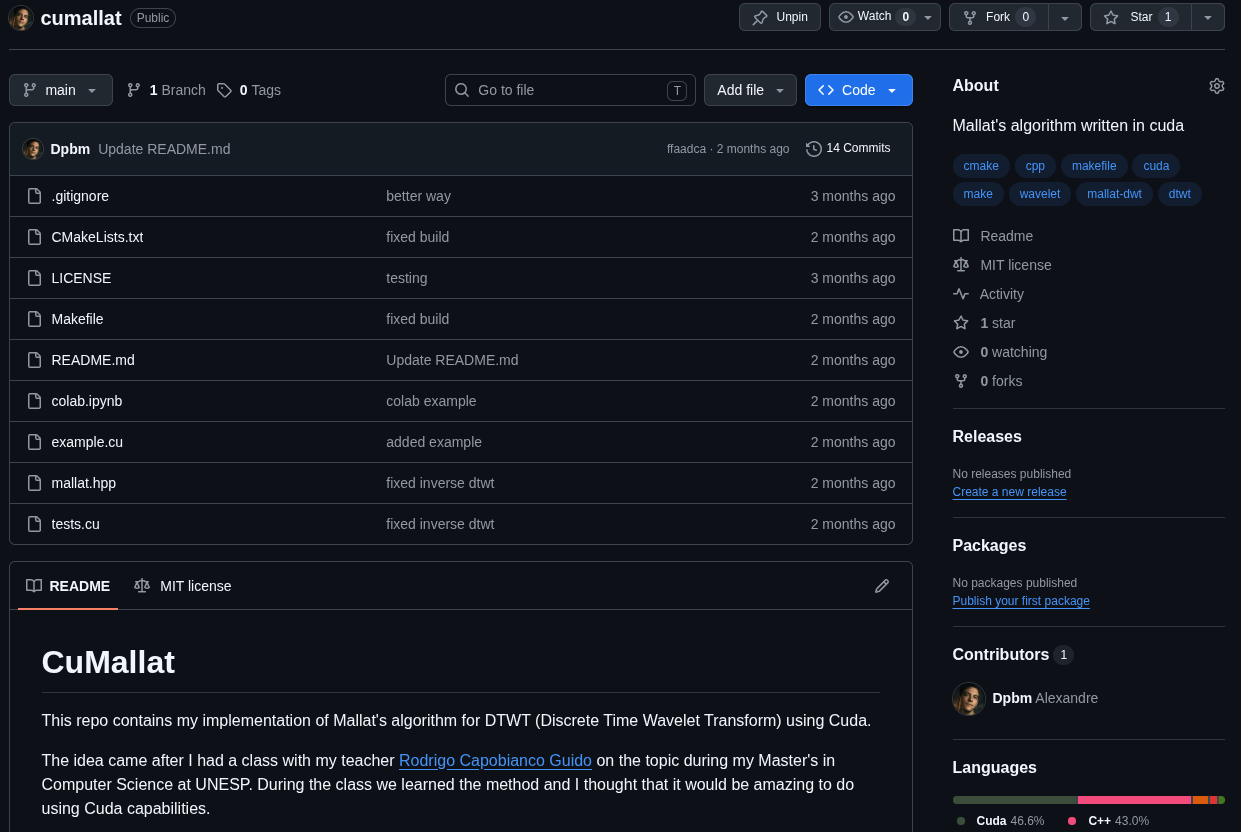
Task: Open the Add file dropdown
Action: 750,90
